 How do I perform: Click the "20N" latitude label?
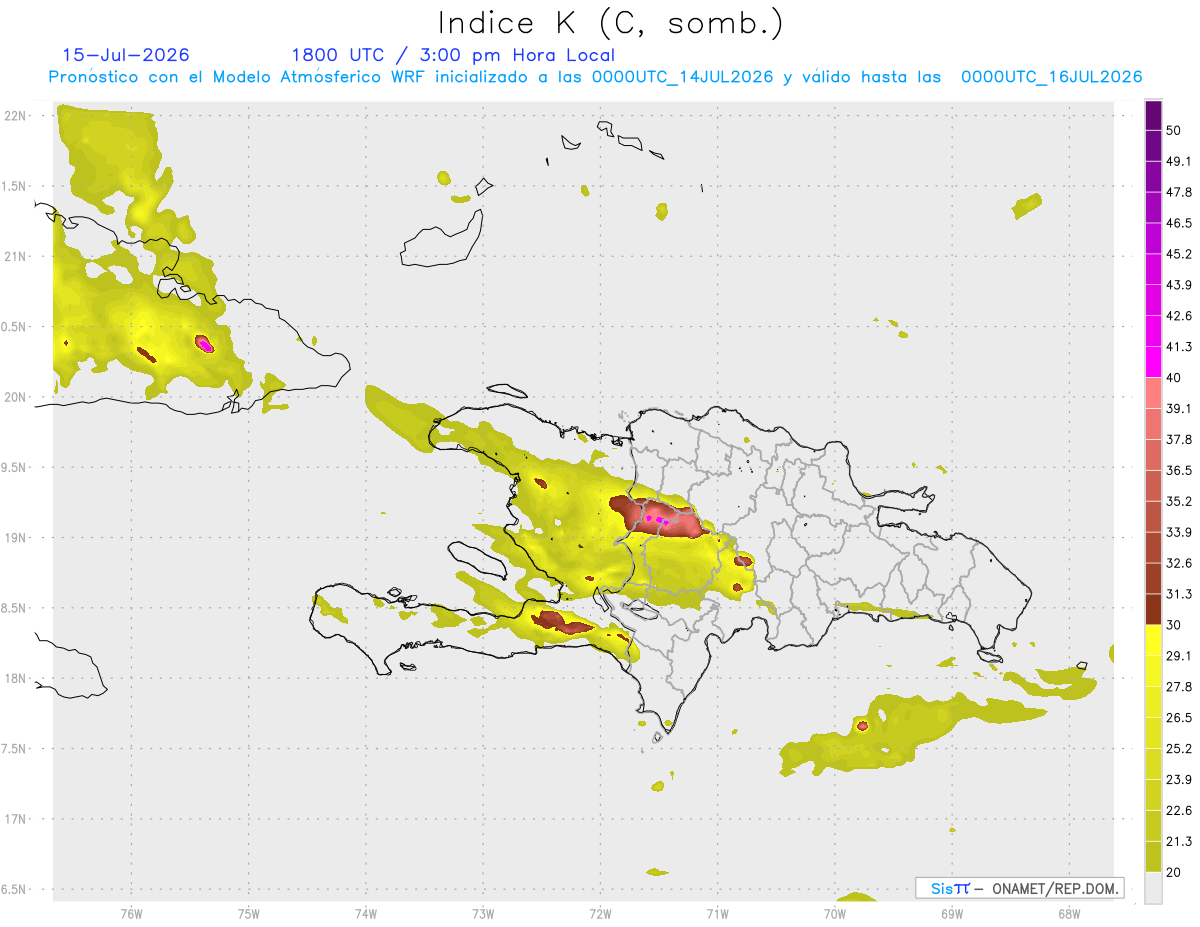point(16,397)
